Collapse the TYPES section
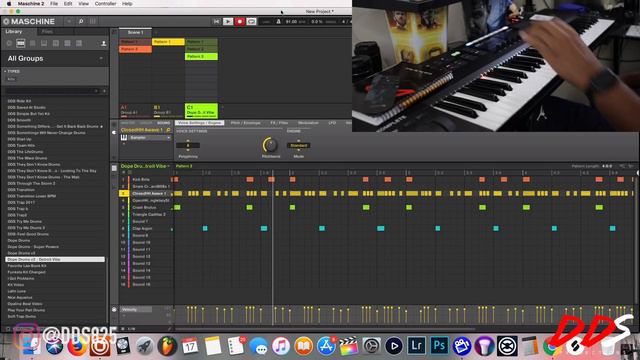The height and width of the screenshot is (360, 640). [12, 71]
